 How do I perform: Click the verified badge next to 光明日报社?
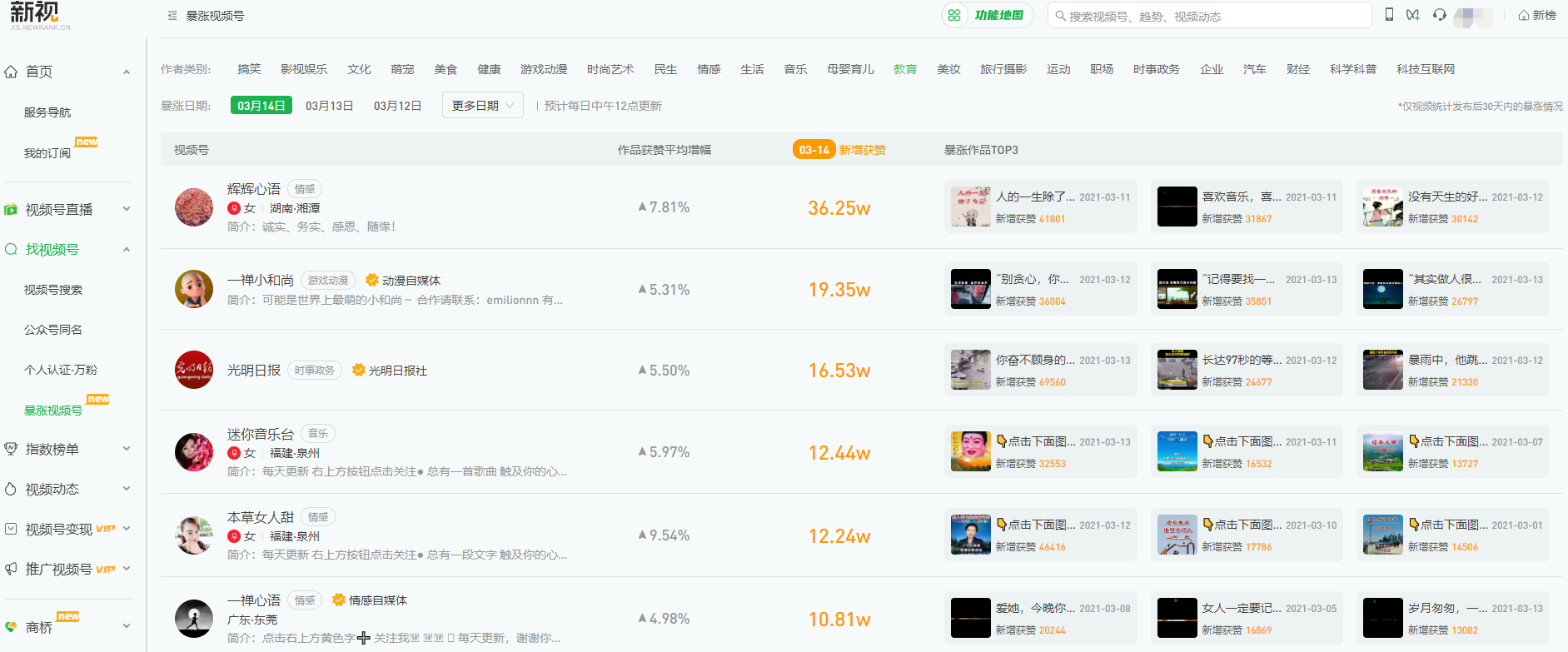click(359, 371)
